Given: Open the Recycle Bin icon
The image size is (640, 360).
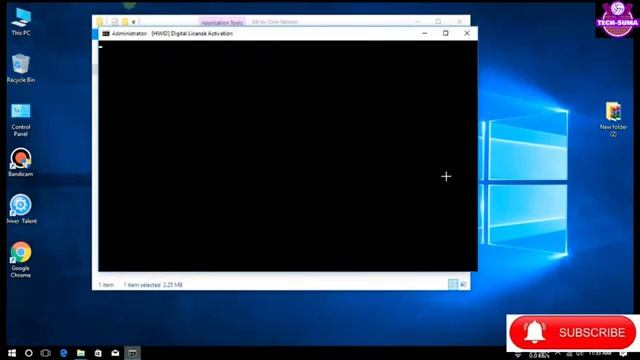Looking at the screenshot, I should point(21,68).
